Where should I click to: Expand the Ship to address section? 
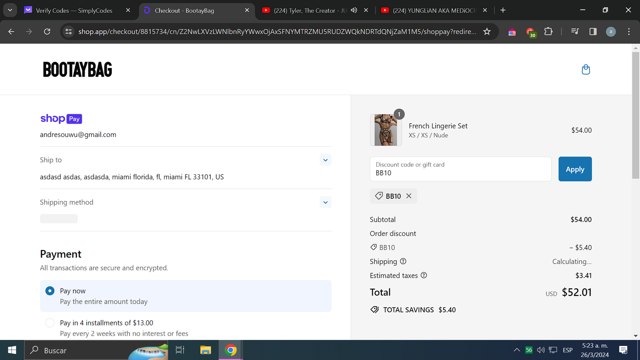coord(325,160)
